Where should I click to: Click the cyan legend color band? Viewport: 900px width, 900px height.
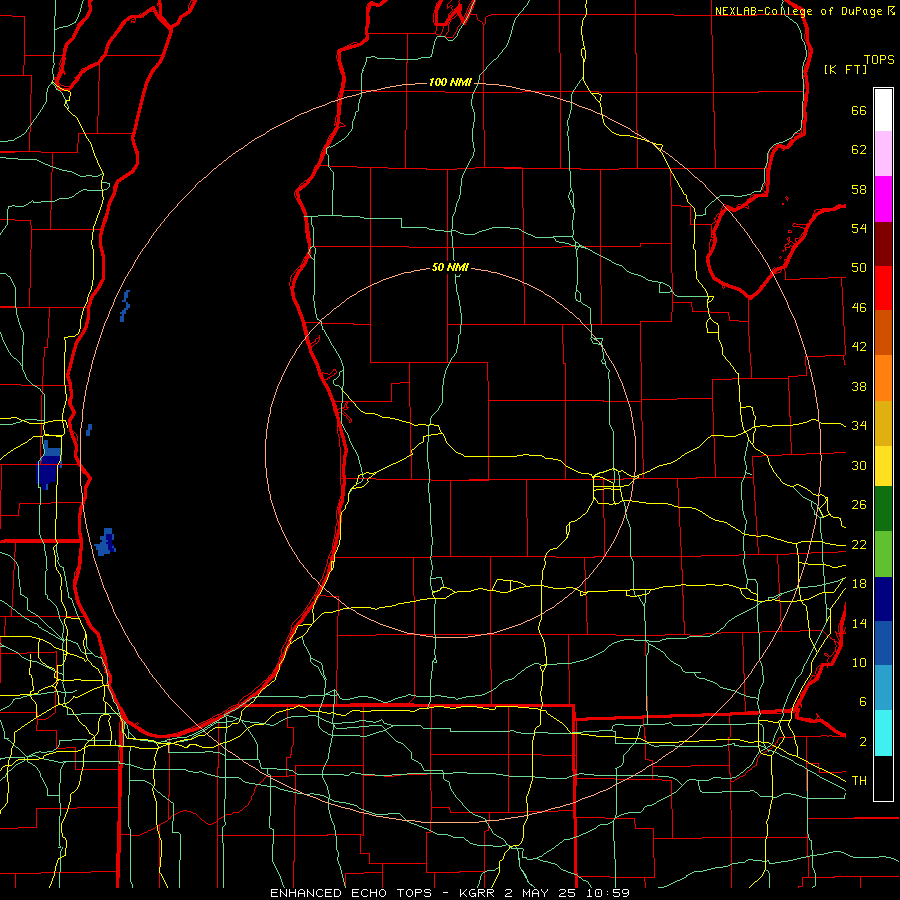point(883,733)
